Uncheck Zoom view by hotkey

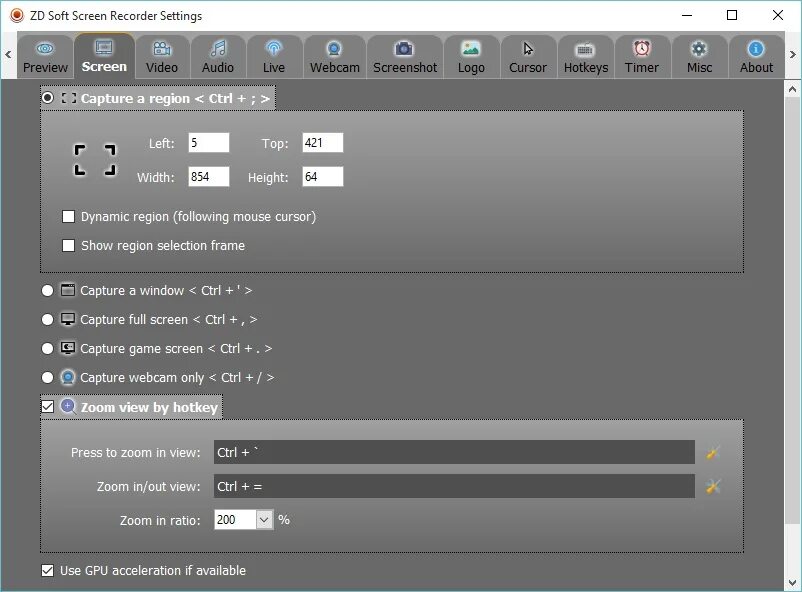point(48,407)
